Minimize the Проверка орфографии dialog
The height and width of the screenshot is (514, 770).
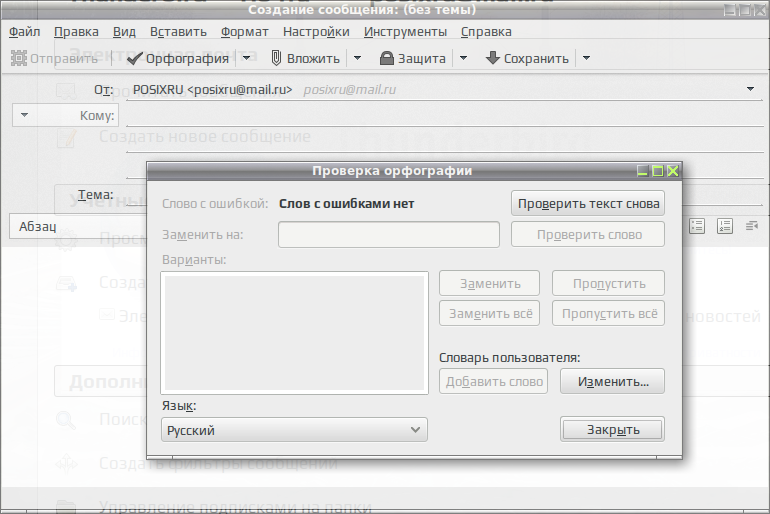[643, 171]
